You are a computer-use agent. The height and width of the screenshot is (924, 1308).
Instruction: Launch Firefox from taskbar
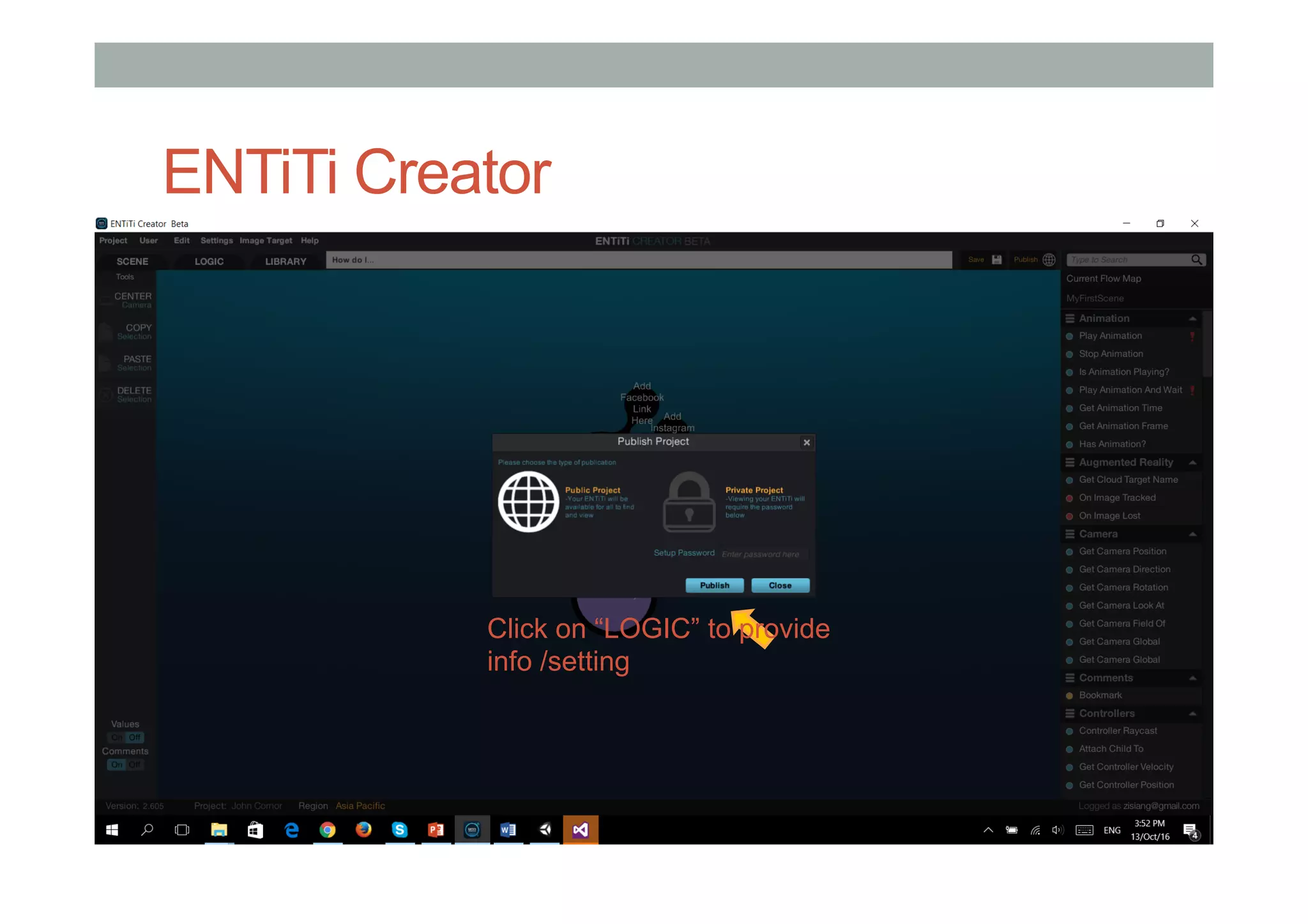(363, 829)
